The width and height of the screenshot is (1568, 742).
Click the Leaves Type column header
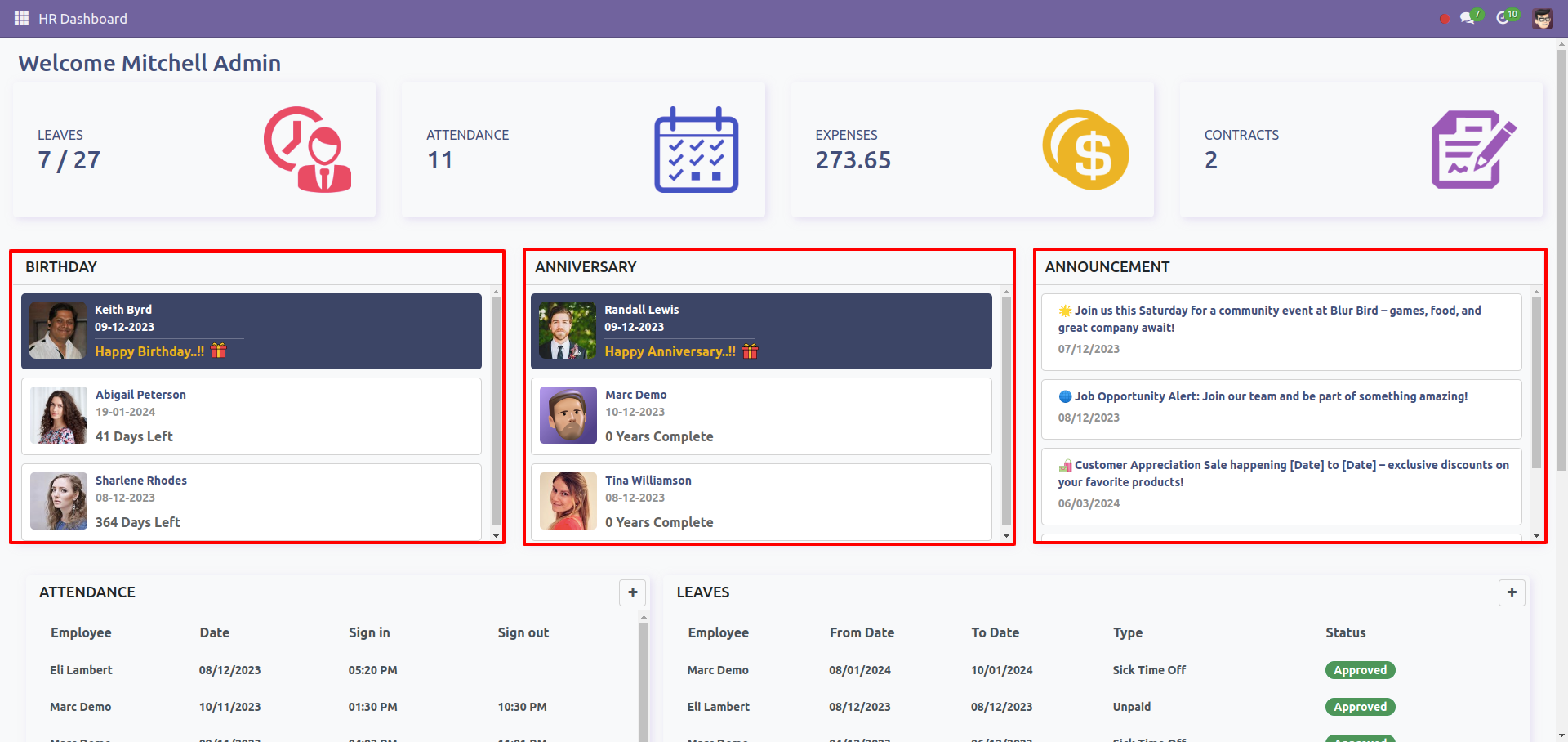[1127, 632]
